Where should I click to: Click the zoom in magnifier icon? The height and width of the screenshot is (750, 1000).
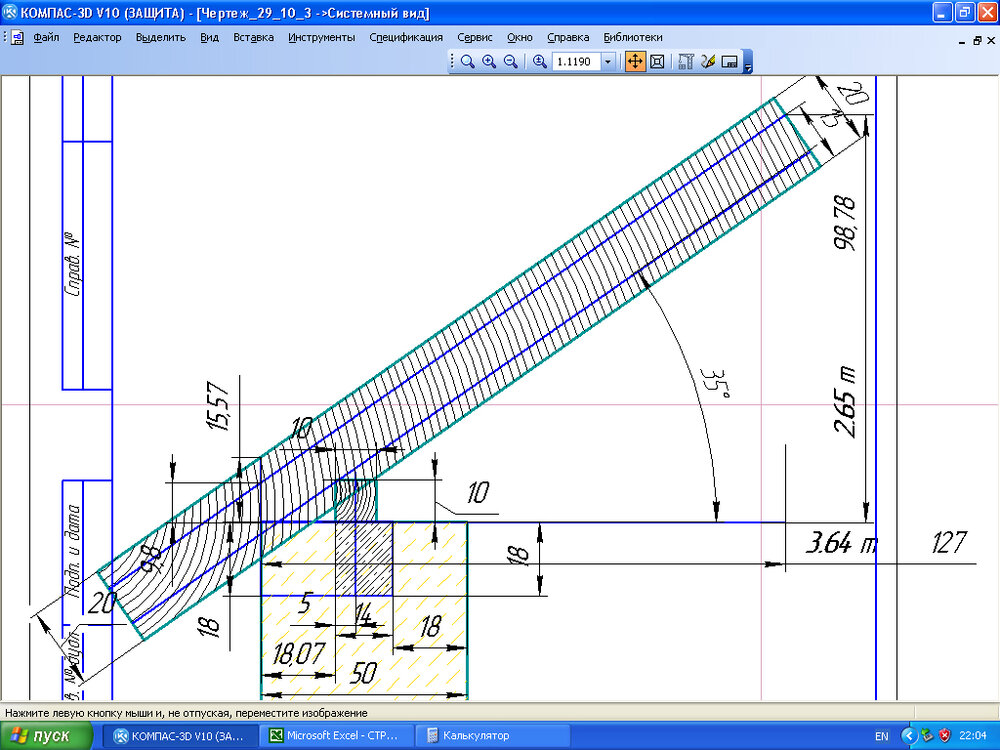(489, 61)
